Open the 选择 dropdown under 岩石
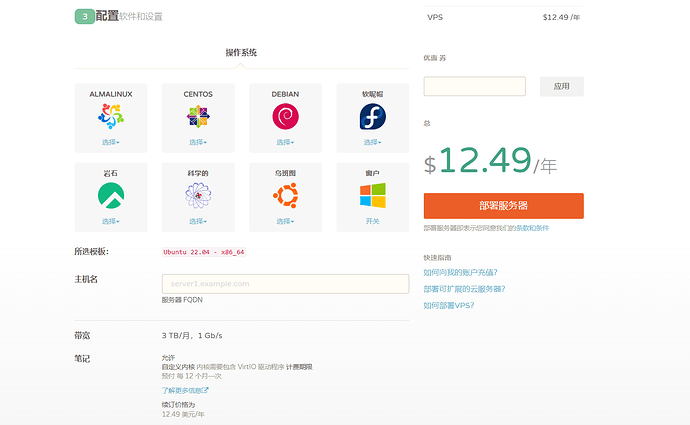Screen dimensions: 690x425 tap(111, 221)
